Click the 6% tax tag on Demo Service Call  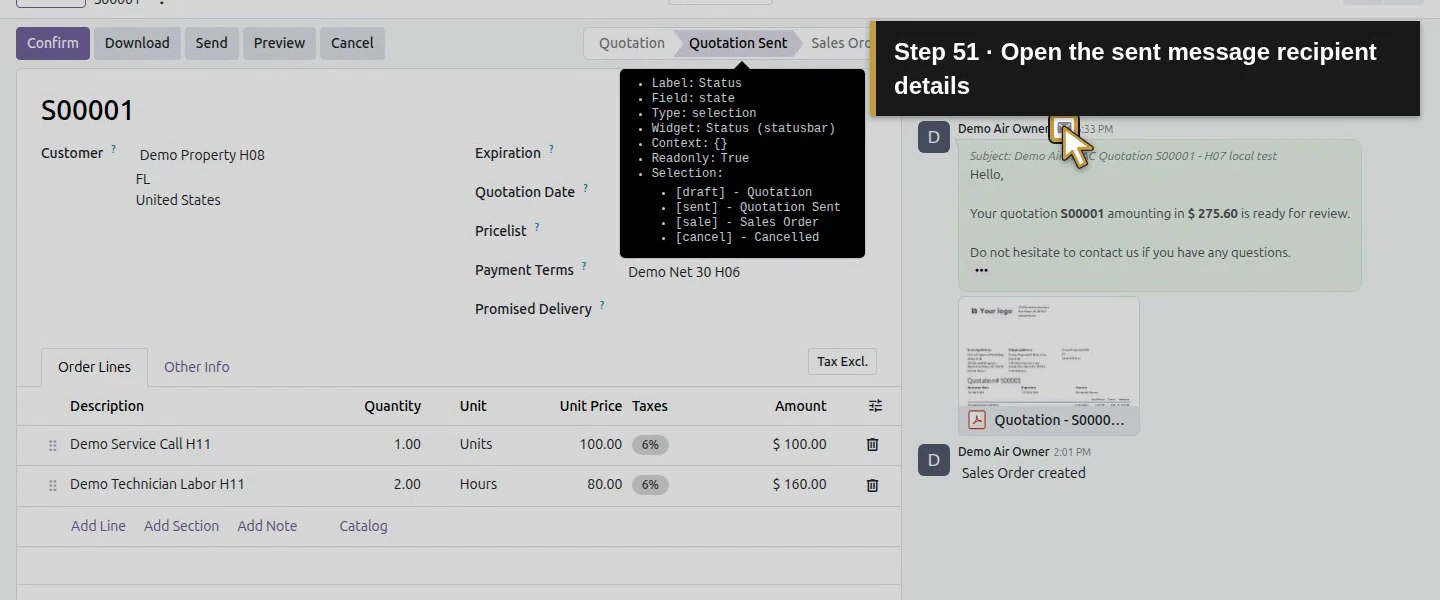[x=650, y=445]
